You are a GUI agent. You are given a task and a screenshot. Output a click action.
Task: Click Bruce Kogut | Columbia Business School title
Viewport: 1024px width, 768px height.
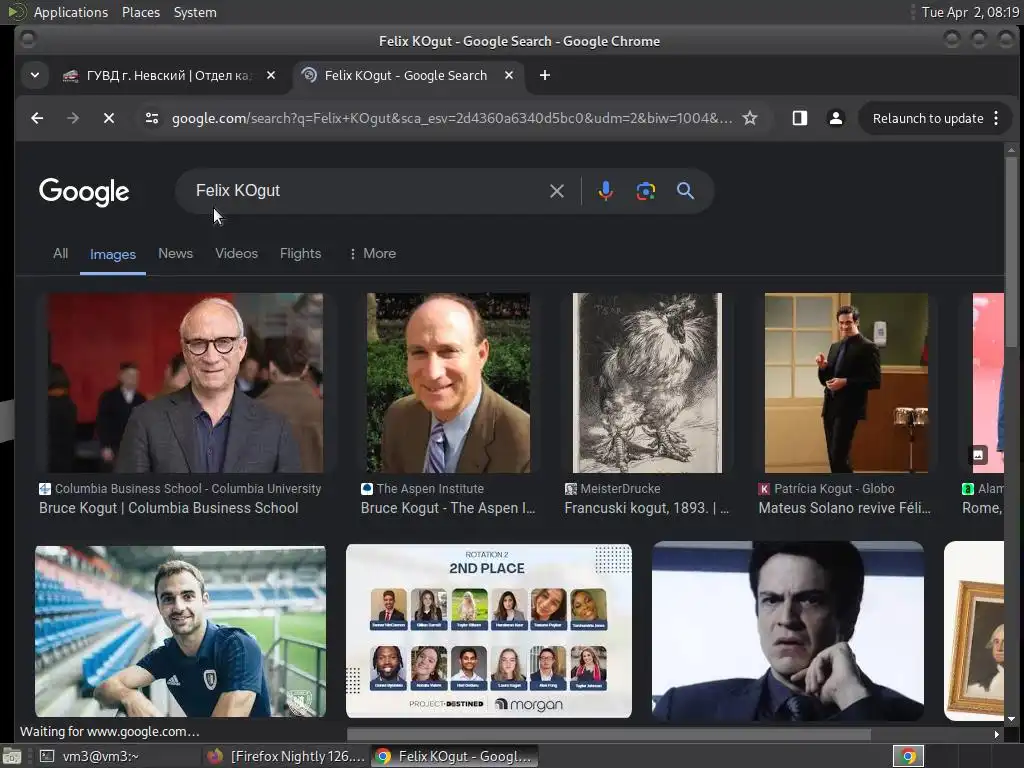[168, 508]
